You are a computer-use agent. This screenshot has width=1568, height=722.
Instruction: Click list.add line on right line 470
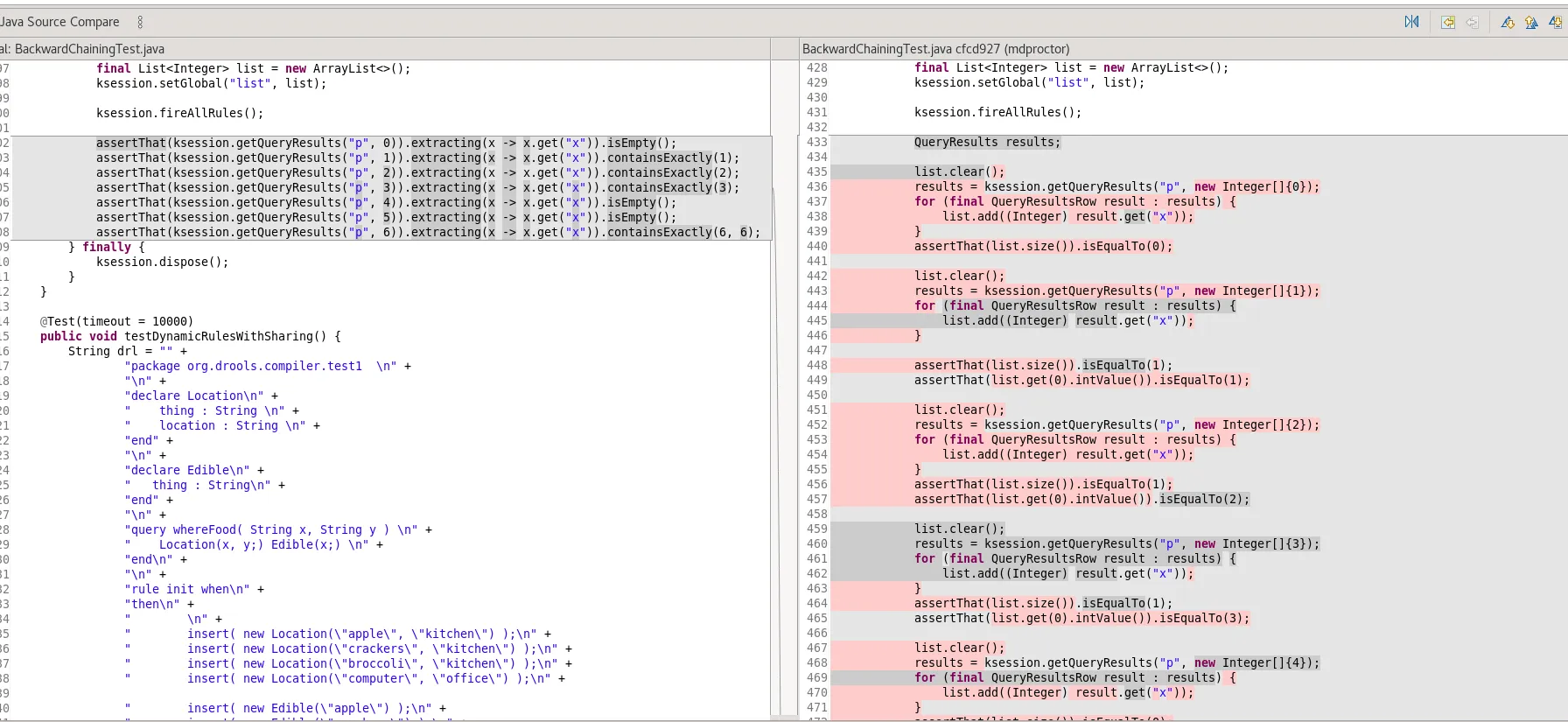click(x=1068, y=692)
